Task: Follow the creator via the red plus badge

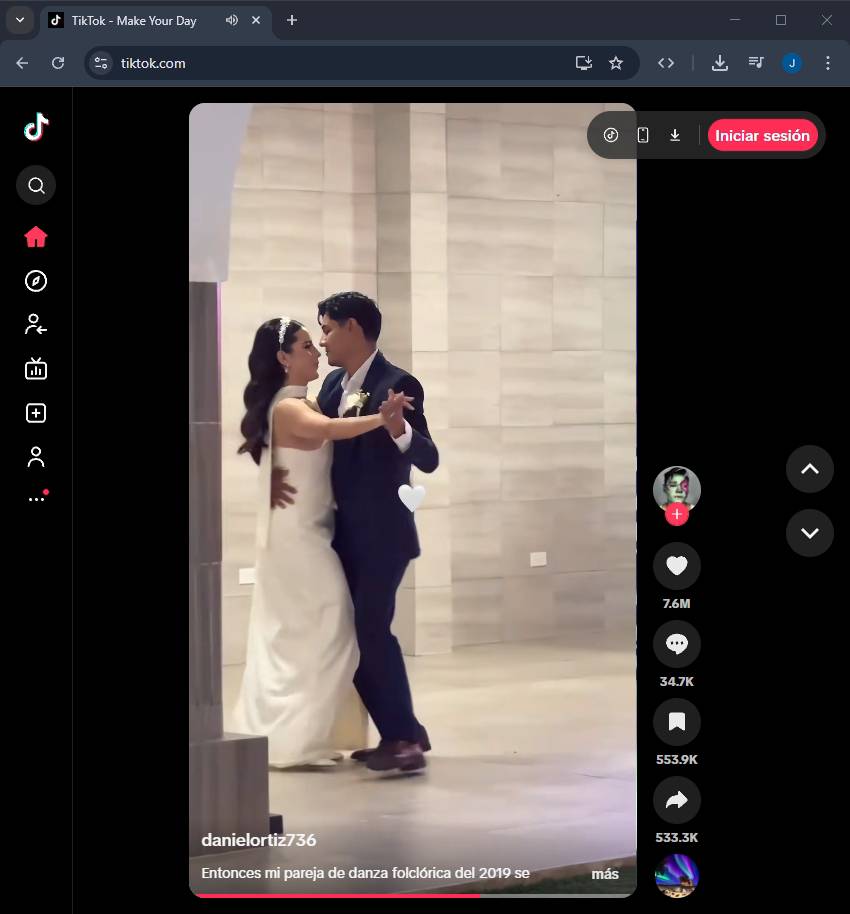Action: pos(677,514)
